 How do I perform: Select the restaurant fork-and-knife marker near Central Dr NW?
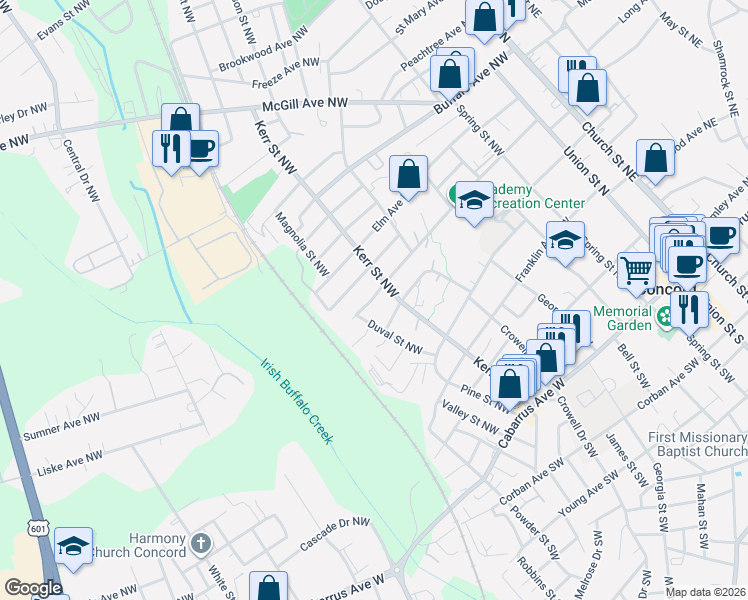(171, 151)
